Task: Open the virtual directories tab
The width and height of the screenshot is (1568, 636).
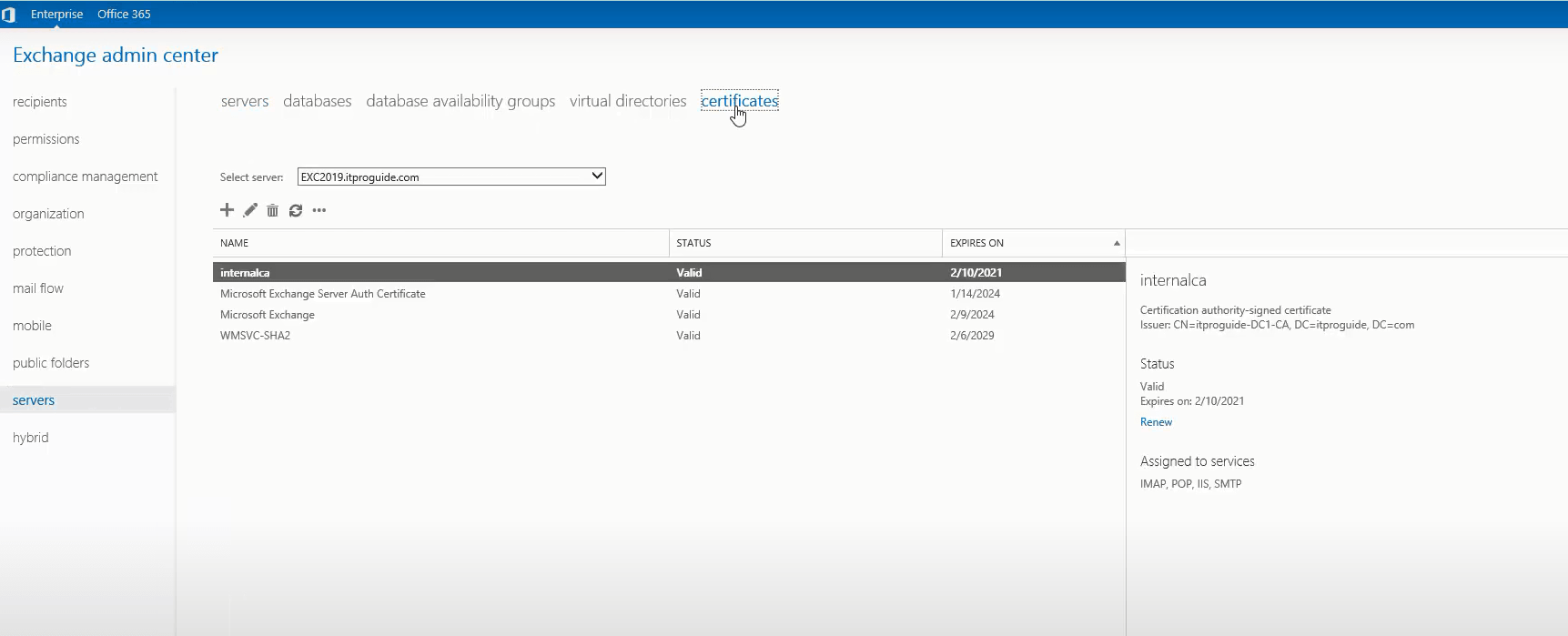Action: click(x=628, y=101)
